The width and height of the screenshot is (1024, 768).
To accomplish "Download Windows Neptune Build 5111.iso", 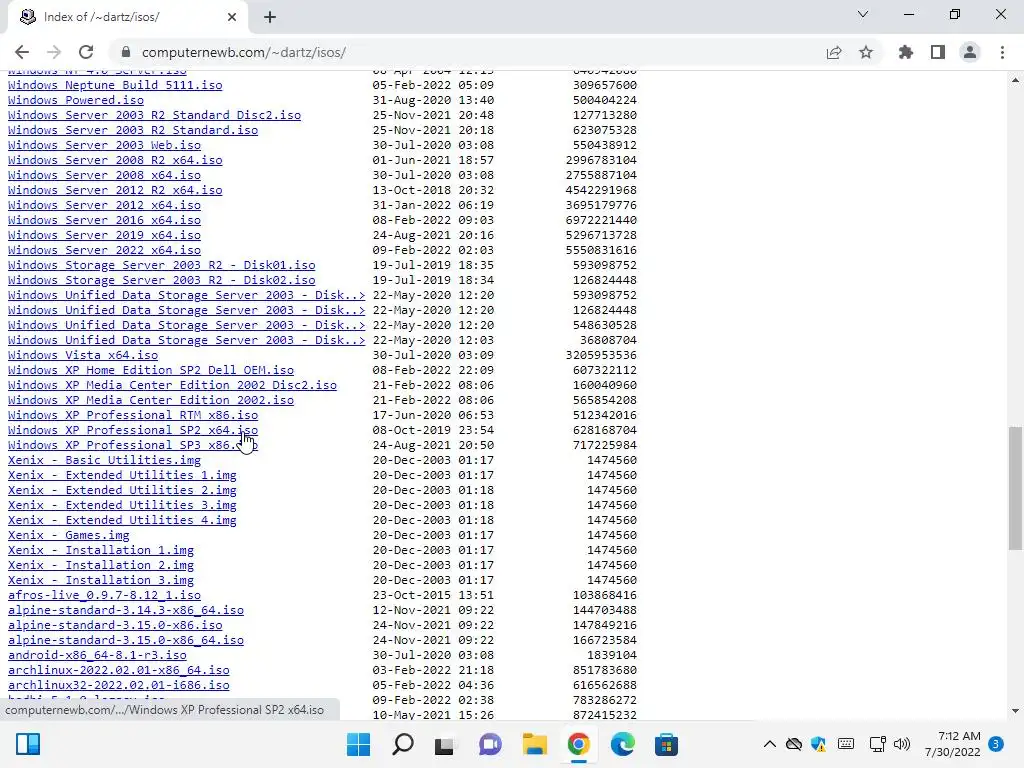I will click(x=115, y=85).
